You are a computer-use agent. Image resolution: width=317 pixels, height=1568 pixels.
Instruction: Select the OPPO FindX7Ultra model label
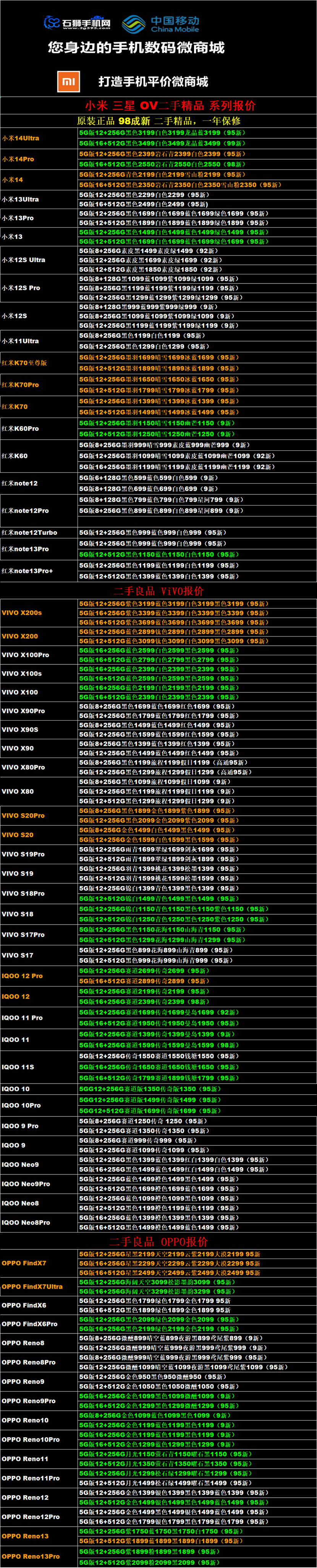[32, 1287]
